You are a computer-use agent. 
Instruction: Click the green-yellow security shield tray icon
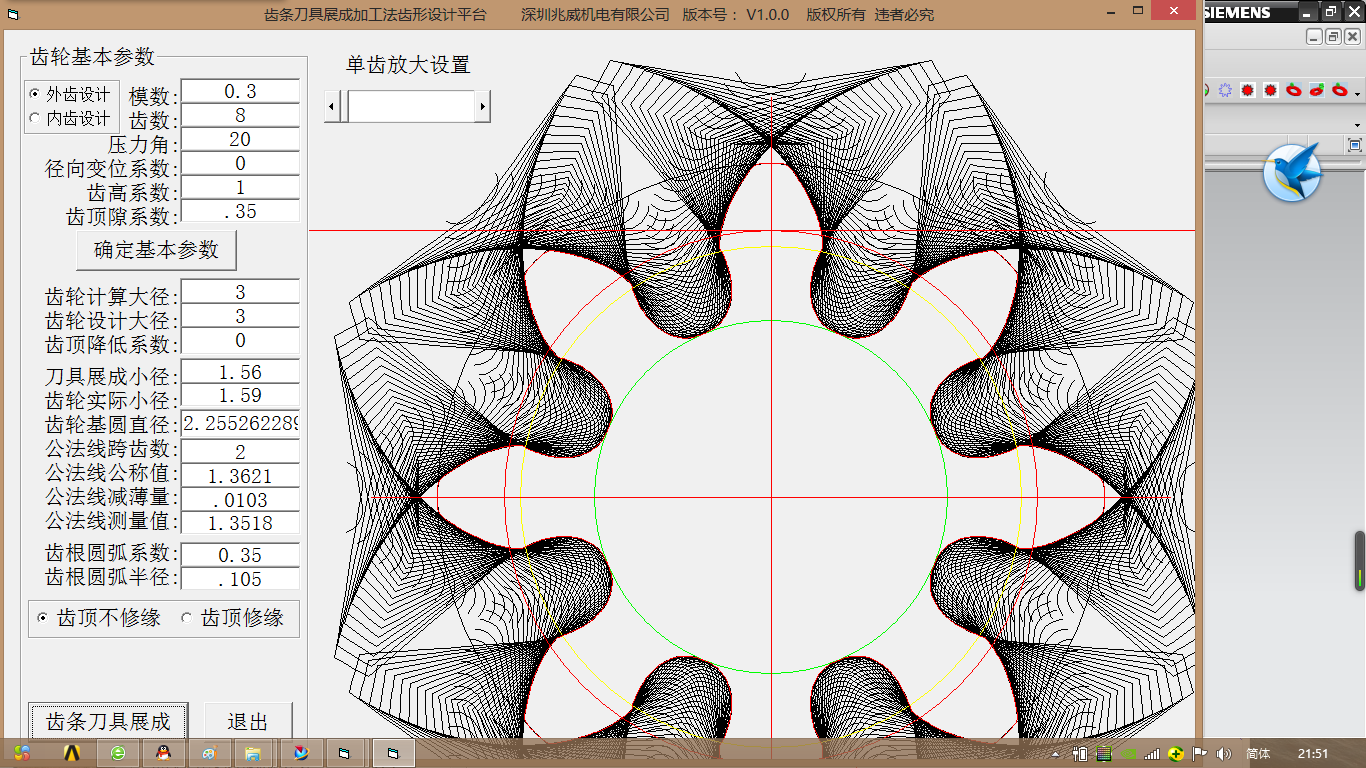[1176, 754]
